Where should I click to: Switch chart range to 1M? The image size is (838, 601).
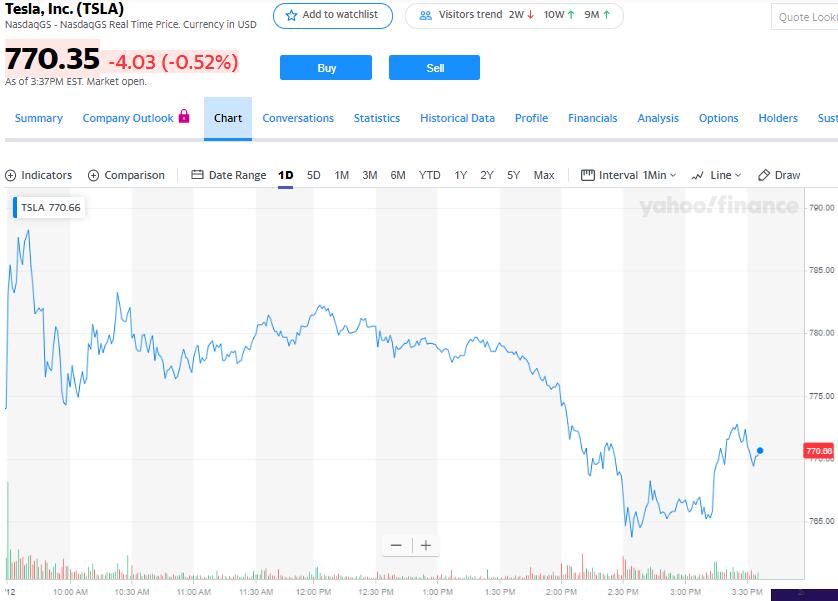pyautogui.click(x=342, y=175)
